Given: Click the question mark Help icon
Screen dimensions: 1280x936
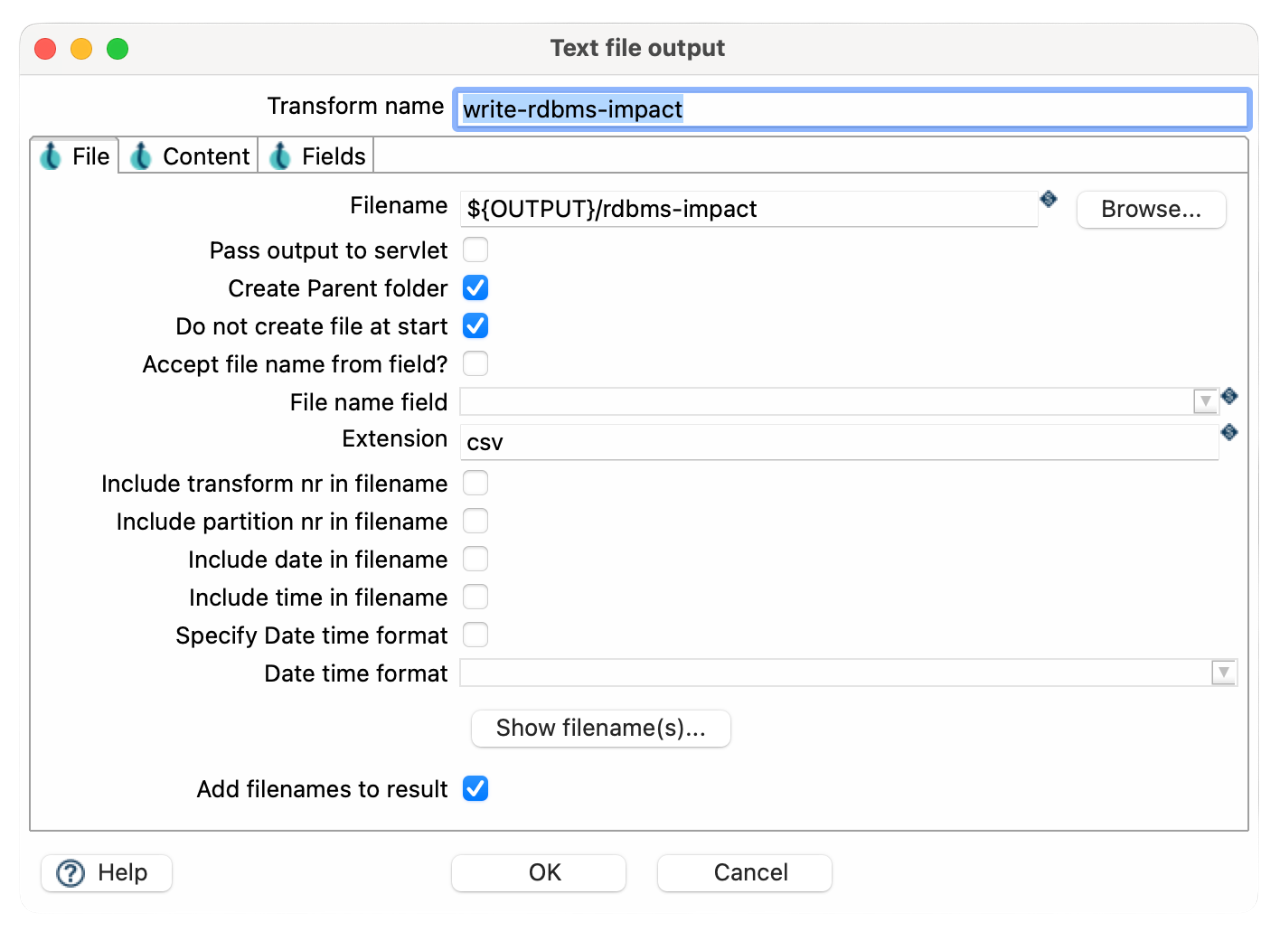Looking at the screenshot, I should click(71, 873).
